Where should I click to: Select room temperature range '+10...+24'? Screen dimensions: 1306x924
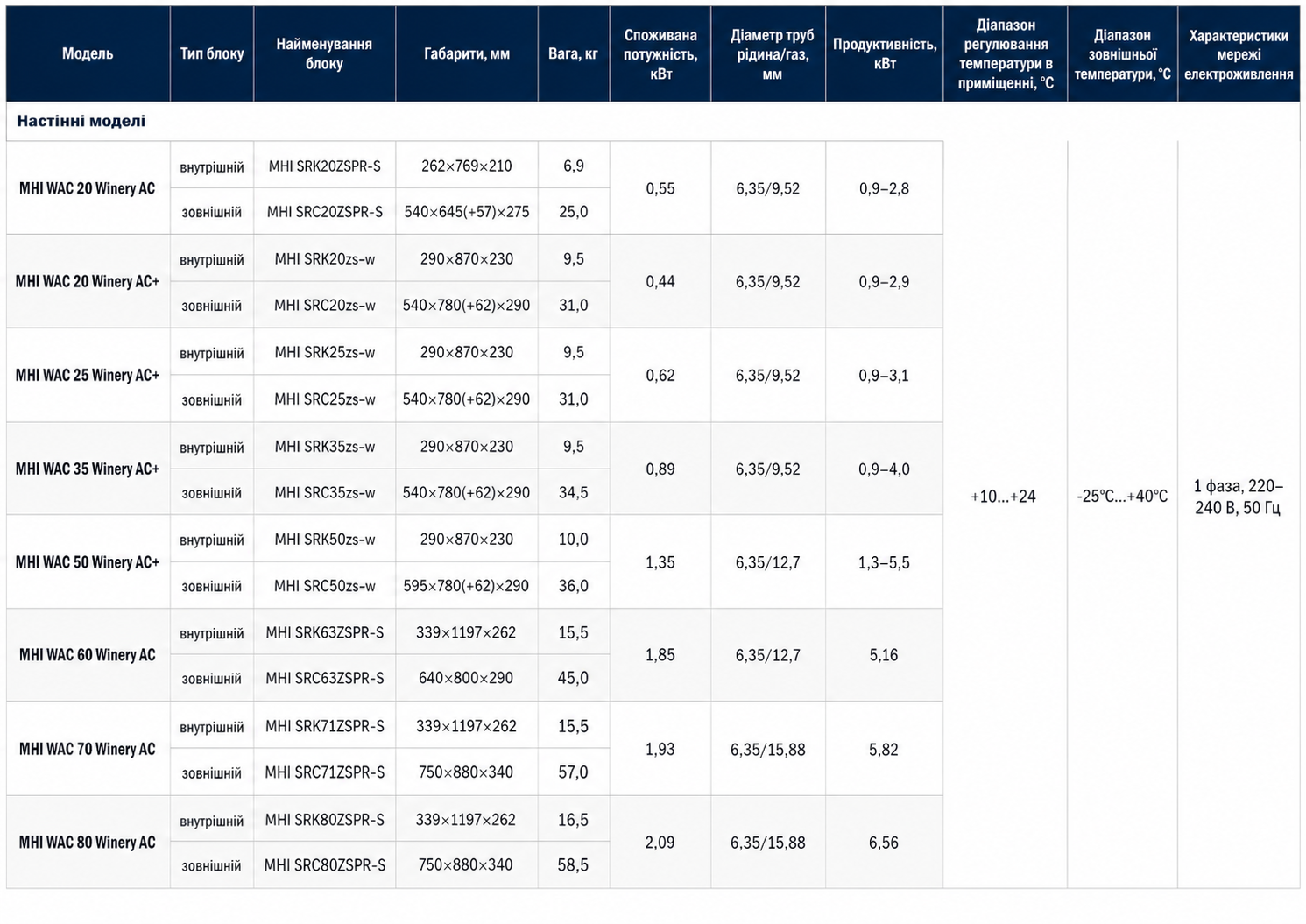(x=1004, y=497)
